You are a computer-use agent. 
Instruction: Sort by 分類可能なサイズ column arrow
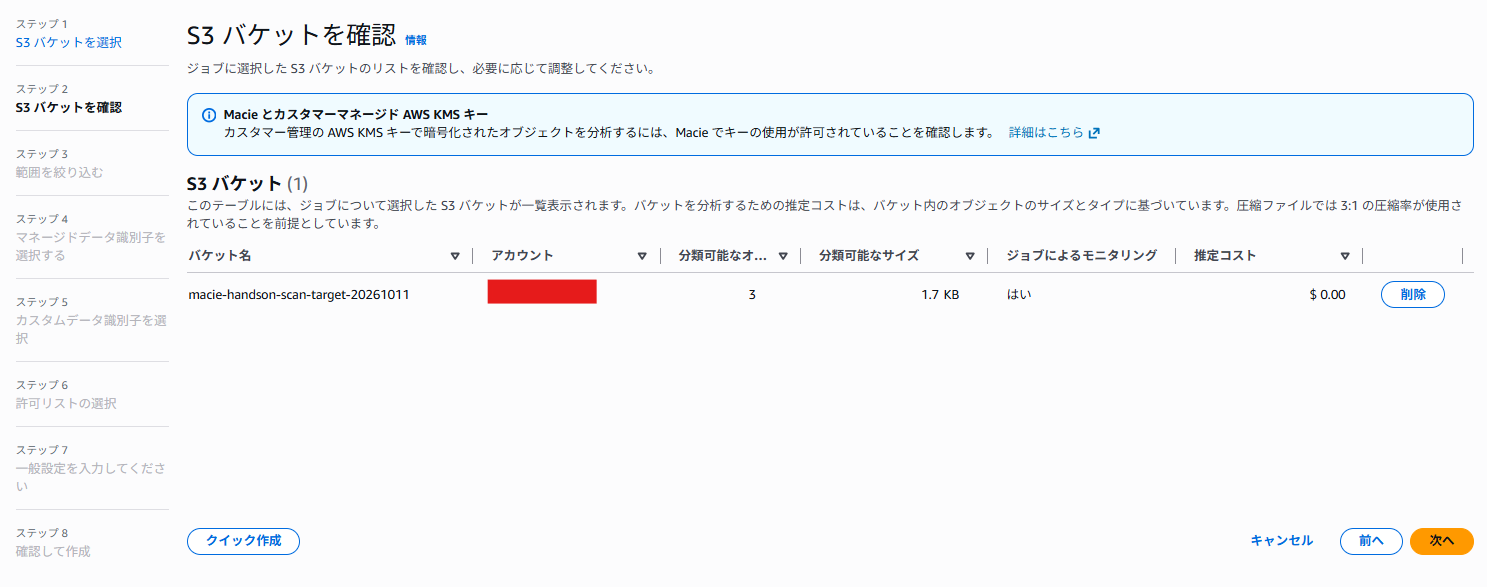click(970, 256)
